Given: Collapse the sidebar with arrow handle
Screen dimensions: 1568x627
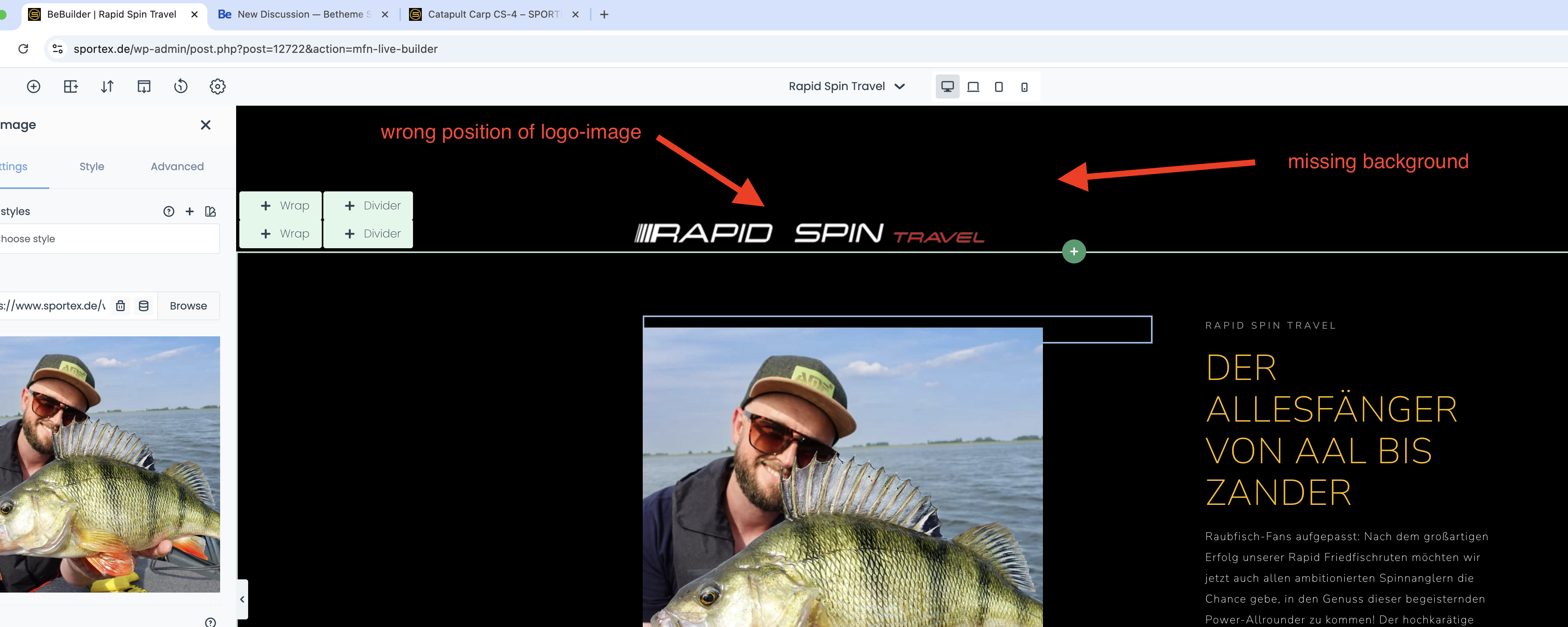Looking at the screenshot, I should point(242,599).
